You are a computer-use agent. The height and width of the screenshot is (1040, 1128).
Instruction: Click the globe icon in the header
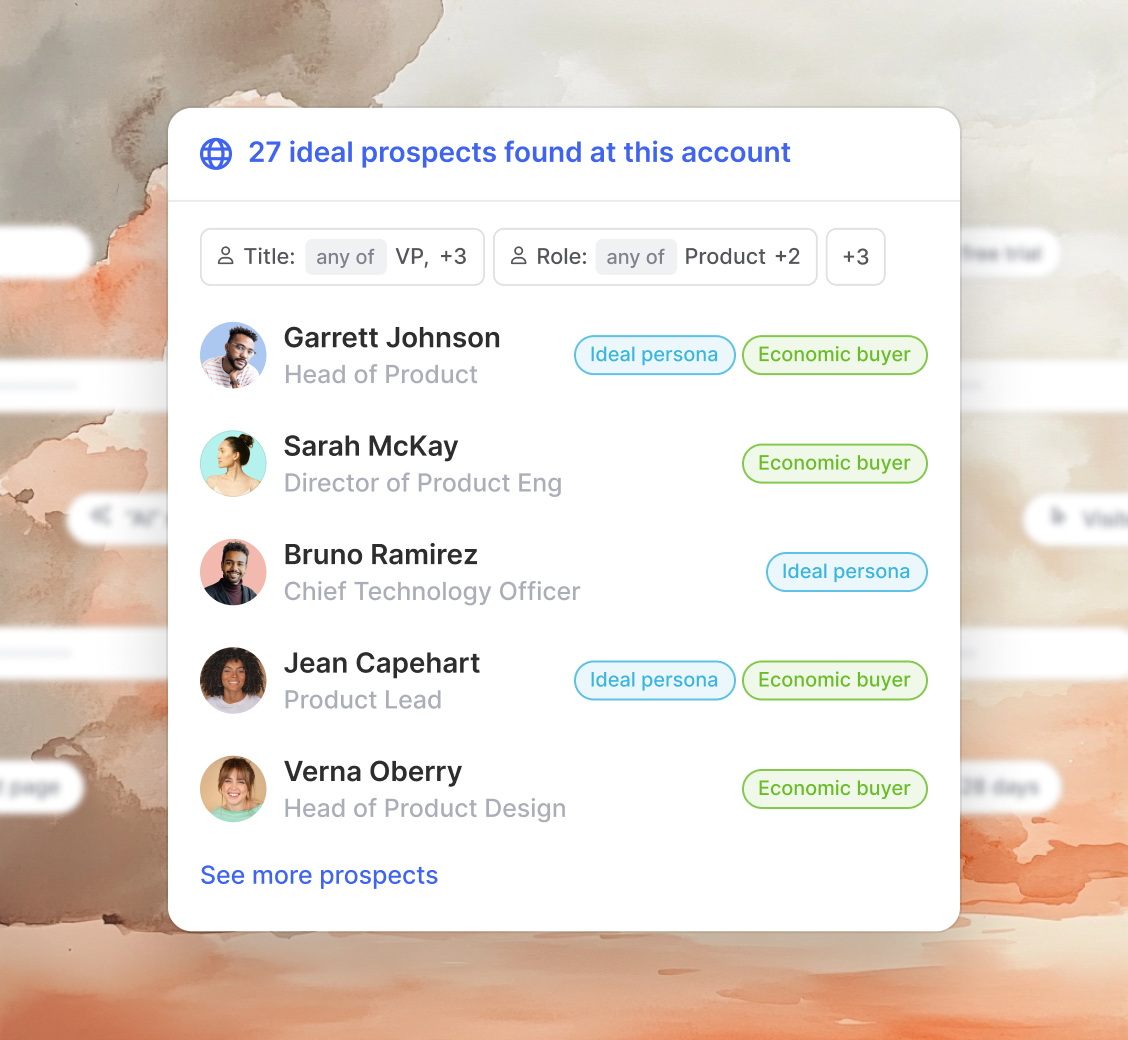(216, 153)
